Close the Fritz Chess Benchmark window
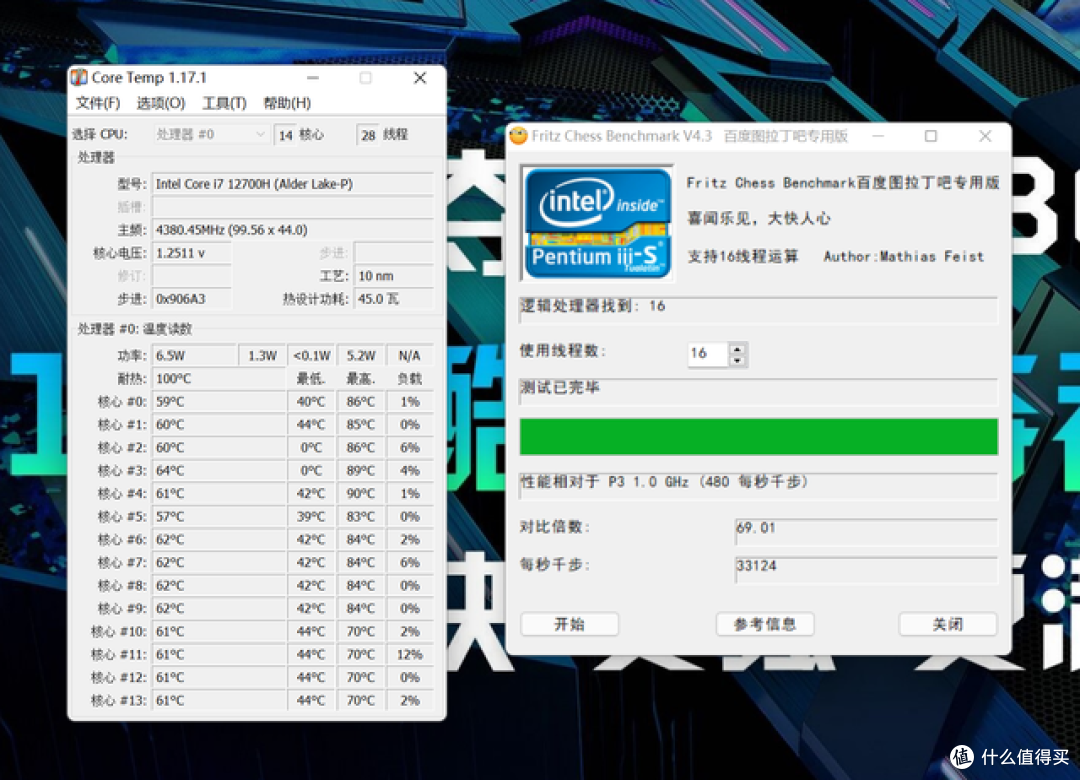 coord(985,136)
